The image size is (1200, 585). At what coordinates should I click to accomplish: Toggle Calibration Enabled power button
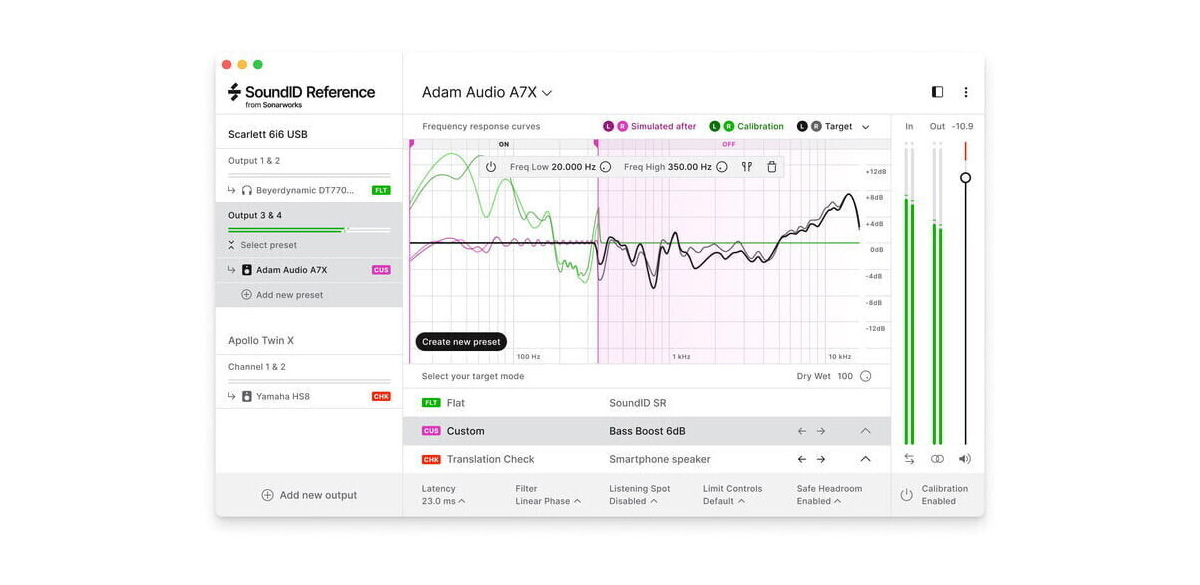[x=907, y=495]
